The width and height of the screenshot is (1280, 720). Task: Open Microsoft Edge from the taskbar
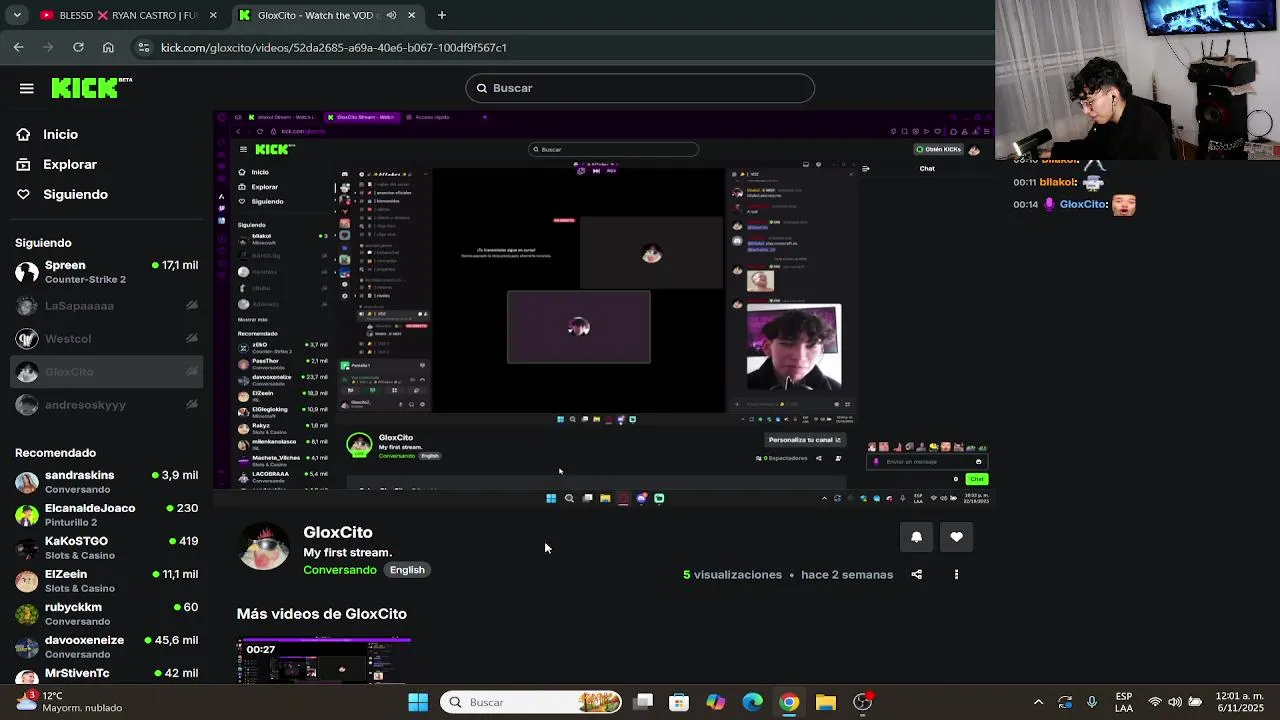pos(752,702)
